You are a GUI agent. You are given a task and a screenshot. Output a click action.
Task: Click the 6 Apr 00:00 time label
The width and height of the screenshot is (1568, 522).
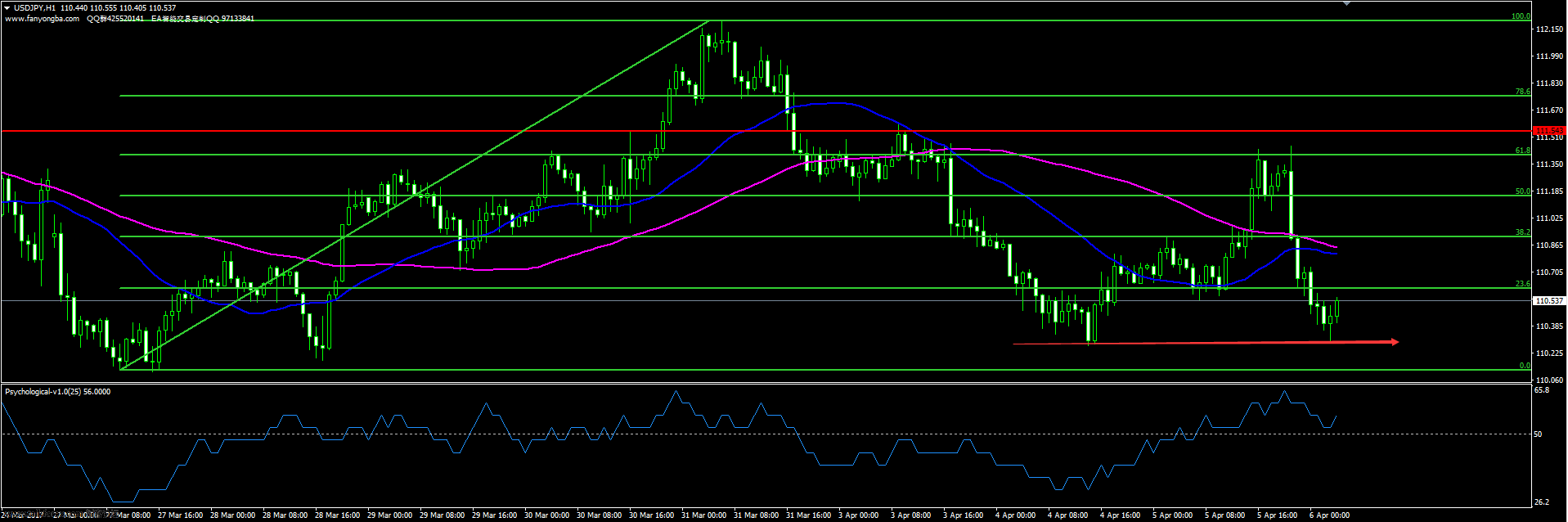coord(1329,515)
